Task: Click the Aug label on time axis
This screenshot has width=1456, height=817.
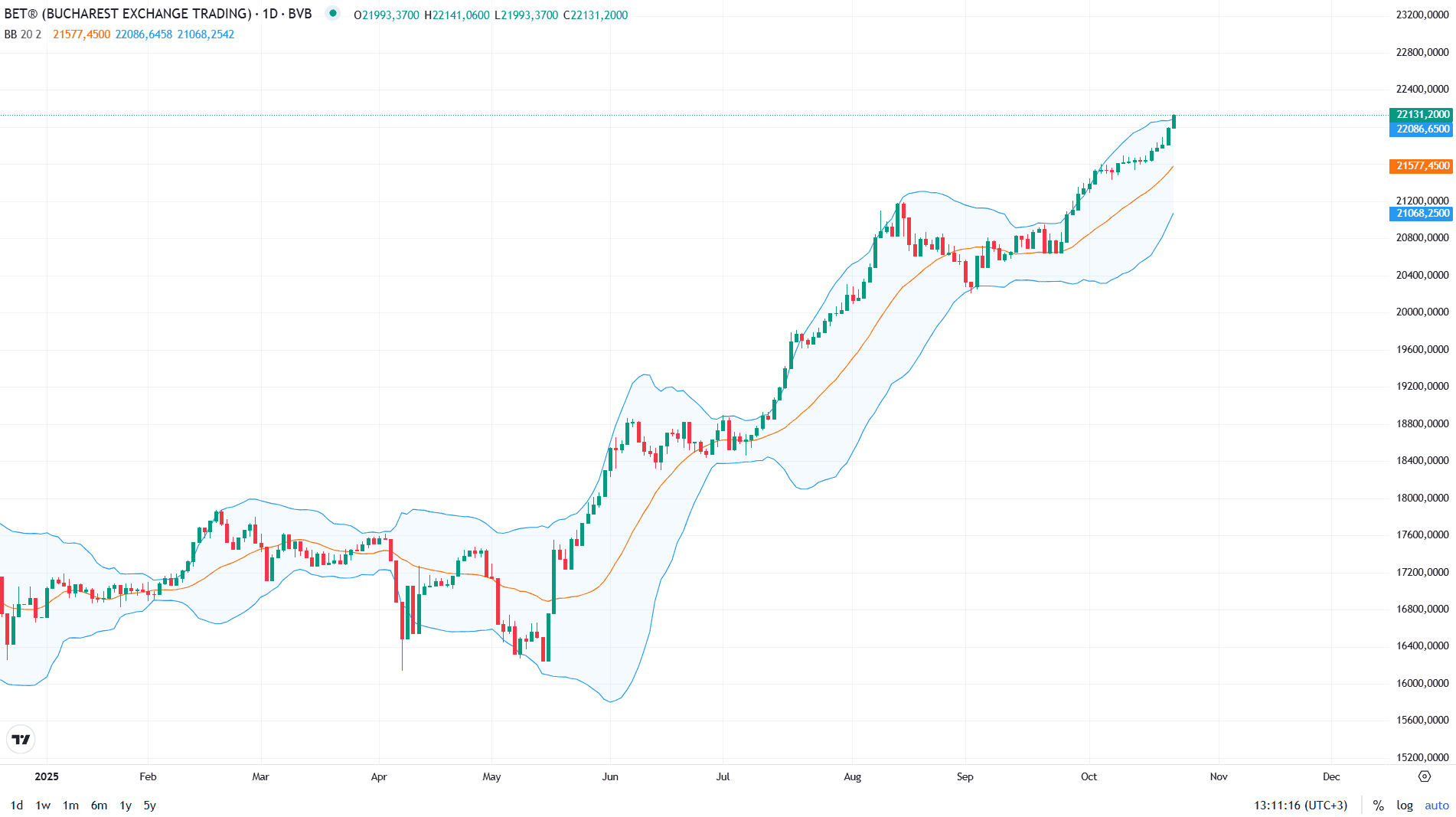Action: (x=852, y=776)
